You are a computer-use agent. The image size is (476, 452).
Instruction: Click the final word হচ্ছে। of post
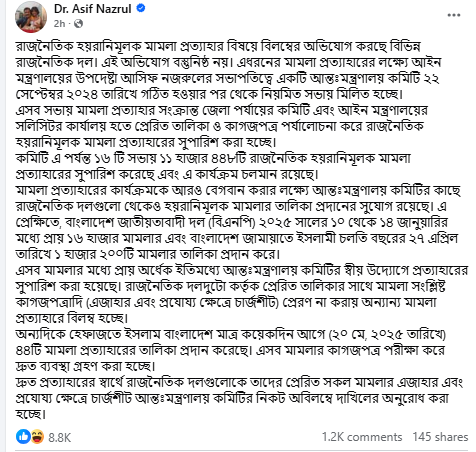tap(30, 414)
